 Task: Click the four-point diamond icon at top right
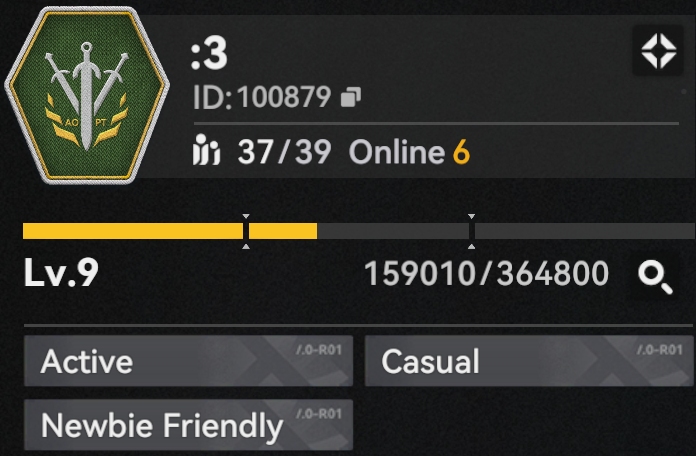(x=659, y=51)
